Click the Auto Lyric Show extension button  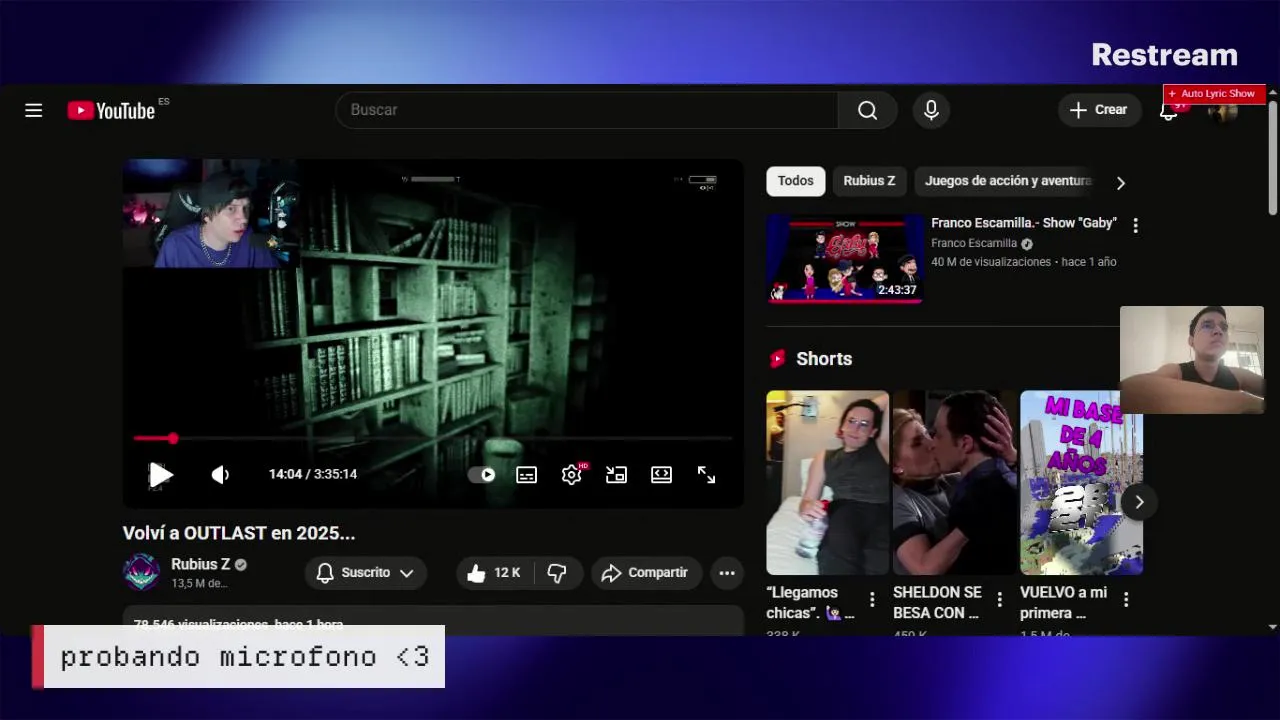pos(1214,94)
